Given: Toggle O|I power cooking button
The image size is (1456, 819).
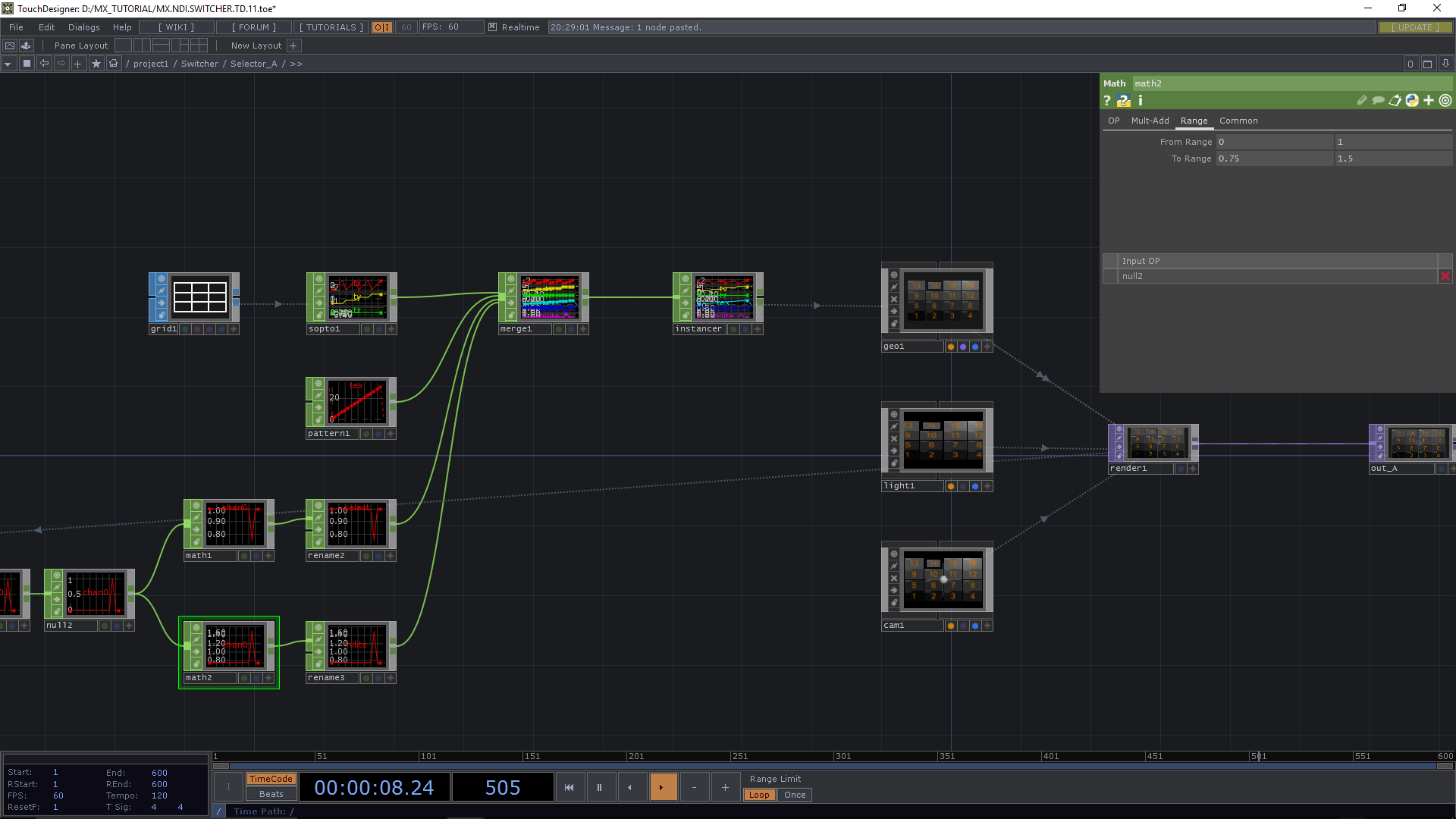Looking at the screenshot, I should (x=381, y=27).
